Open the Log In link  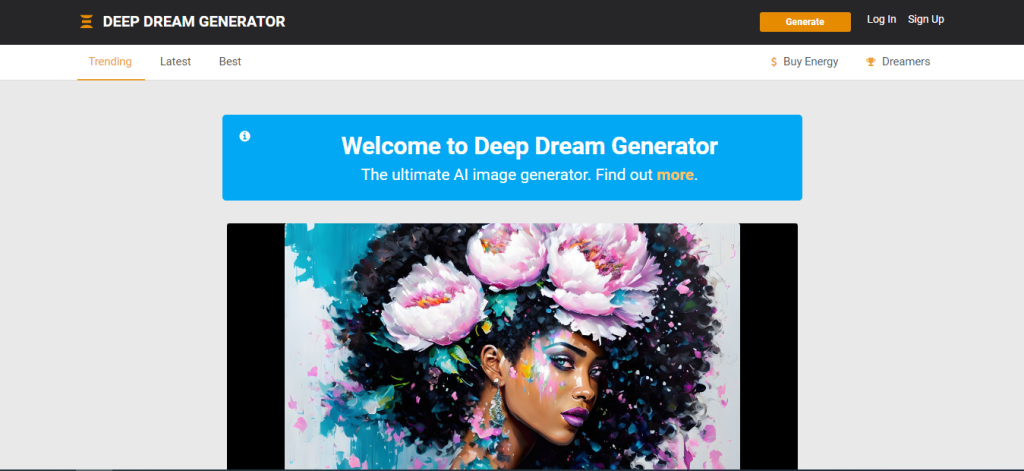click(x=881, y=20)
